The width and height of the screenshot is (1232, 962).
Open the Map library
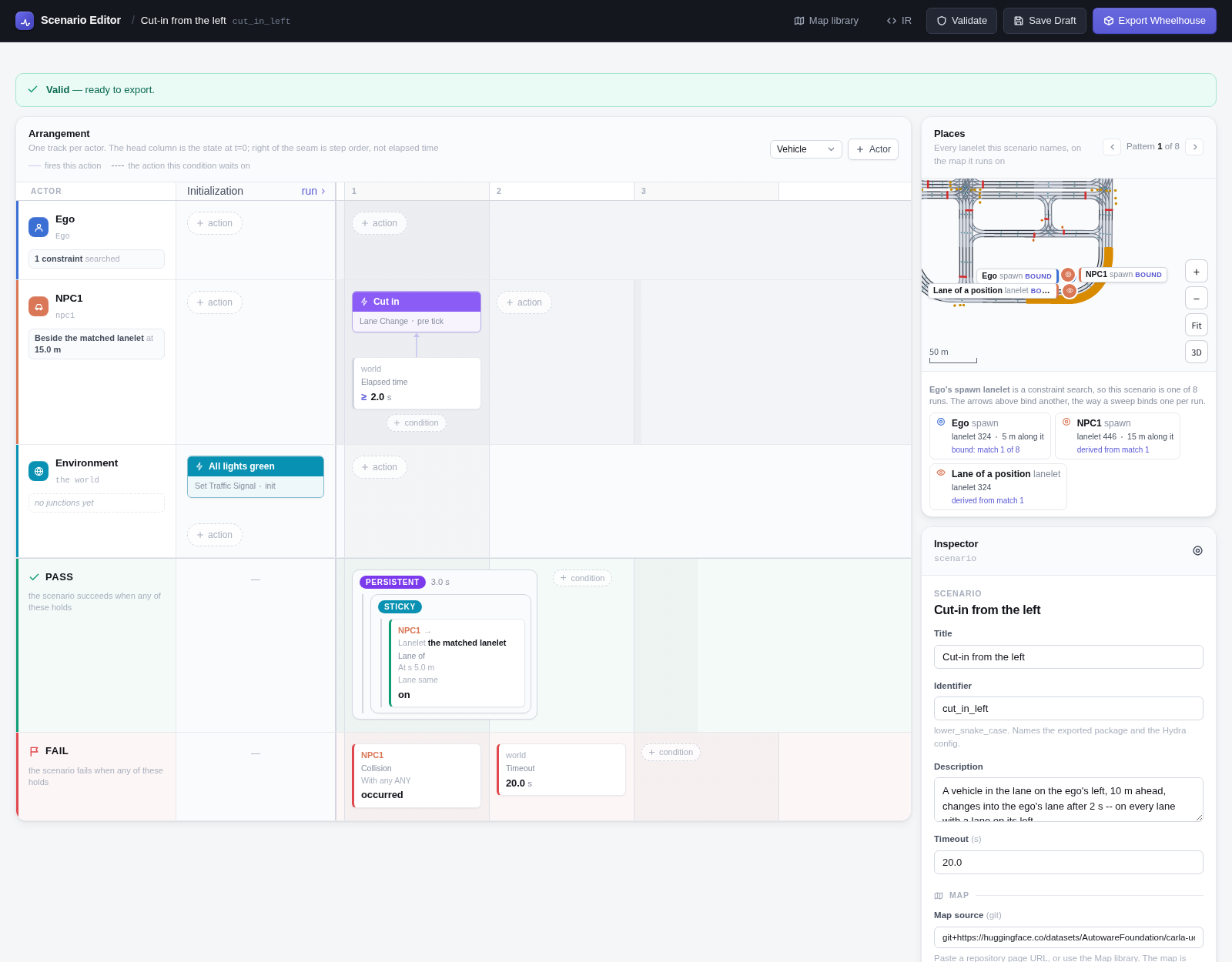826,21
